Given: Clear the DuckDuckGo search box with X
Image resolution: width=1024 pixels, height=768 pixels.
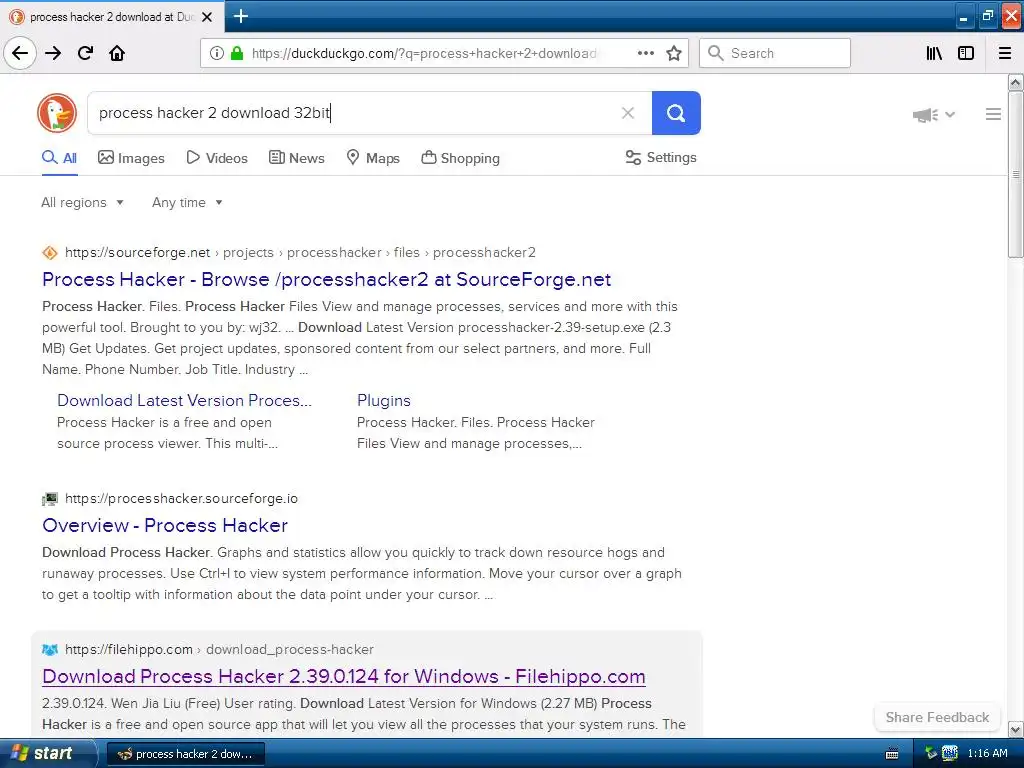Looking at the screenshot, I should 628,113.
